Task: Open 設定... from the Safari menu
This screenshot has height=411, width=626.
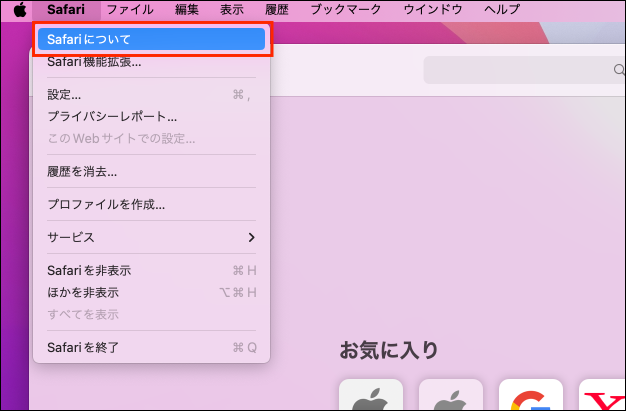Action: 152,95
